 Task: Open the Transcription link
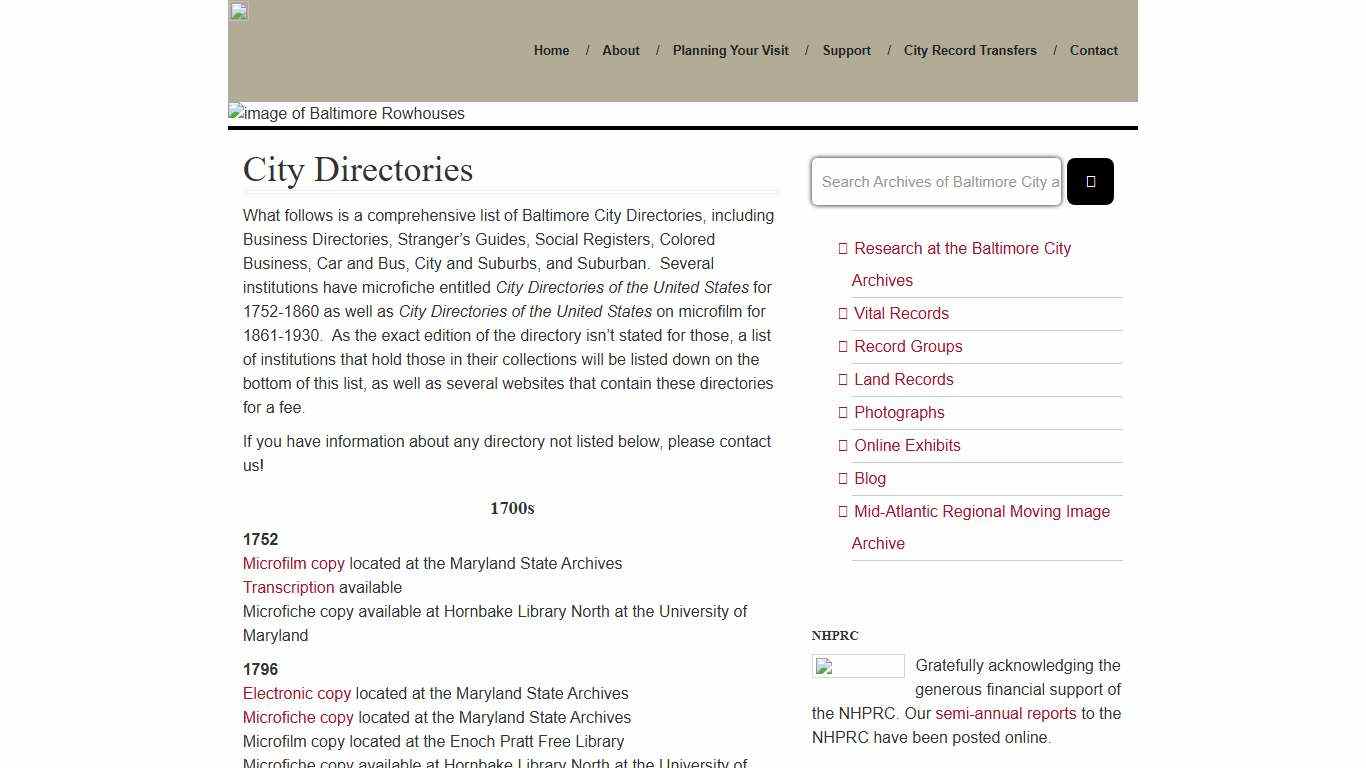click(288, 587)
